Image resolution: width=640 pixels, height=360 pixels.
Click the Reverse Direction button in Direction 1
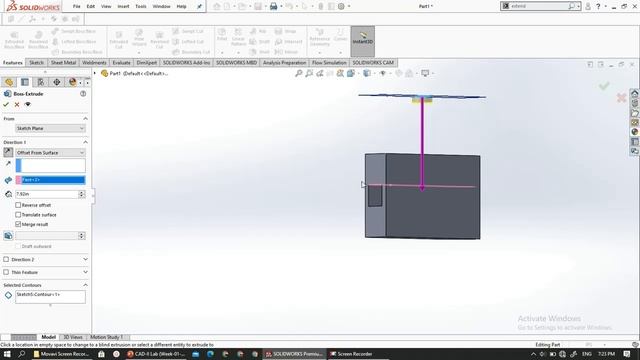(8, 152)
